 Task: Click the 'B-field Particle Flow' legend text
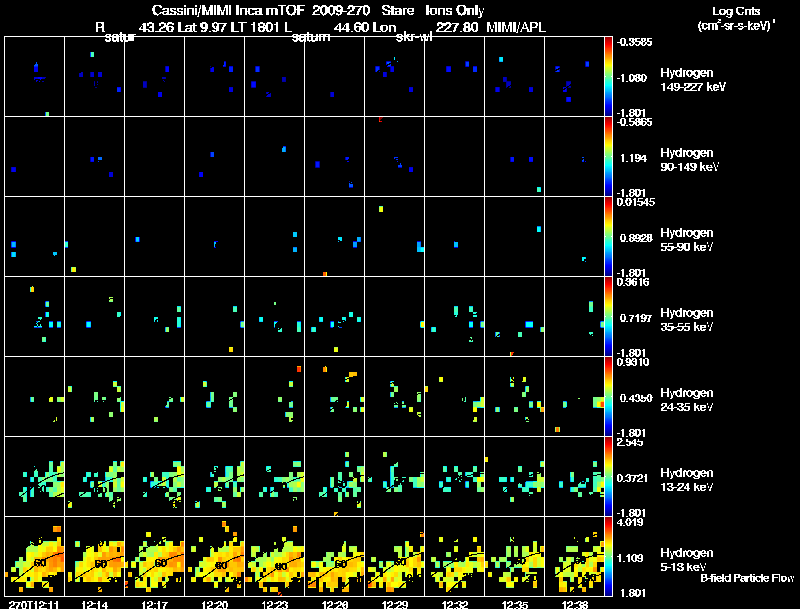pyautogui.click(x=747, y=578)
